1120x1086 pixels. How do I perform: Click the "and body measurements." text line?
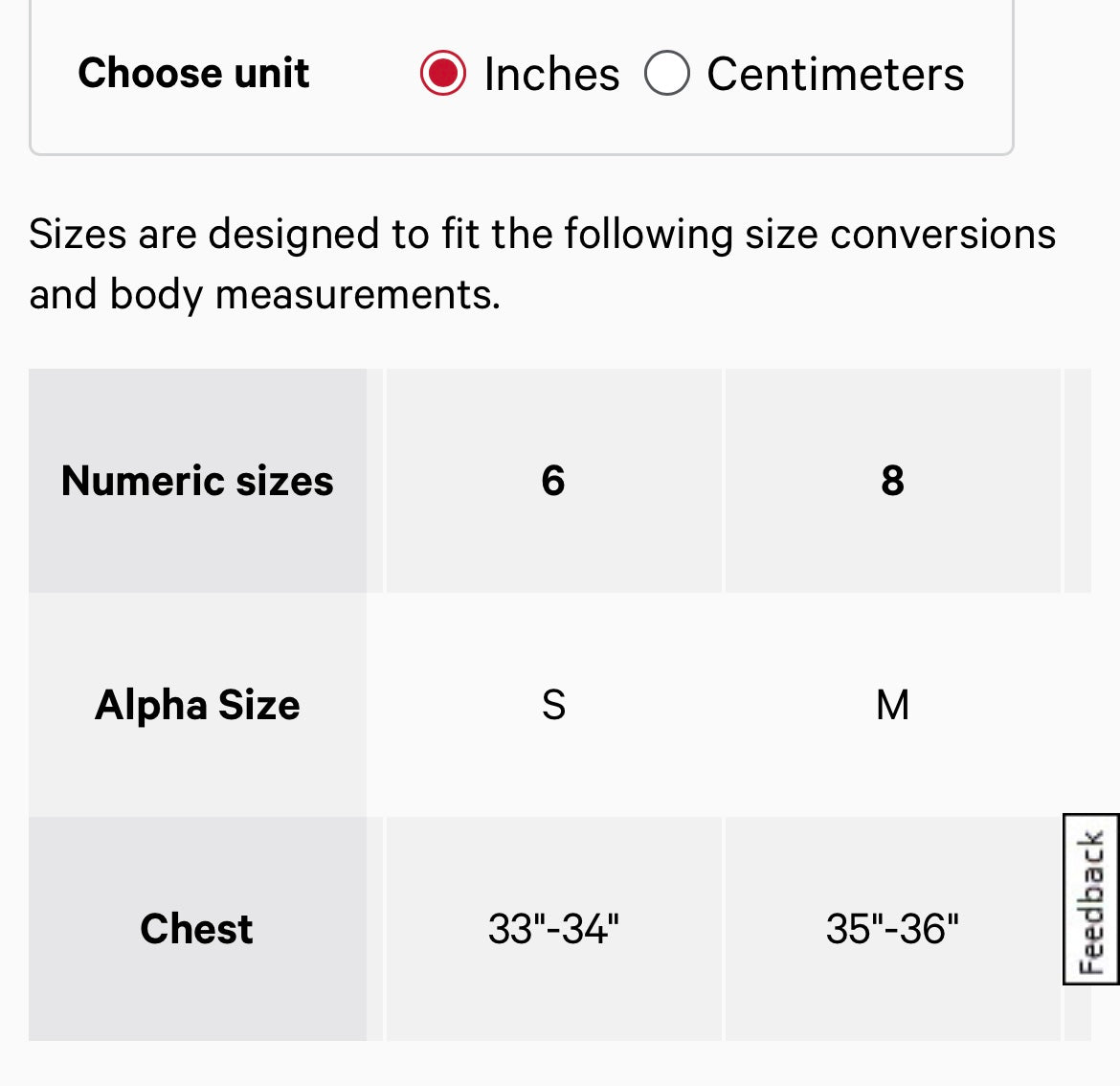point(264,295)
